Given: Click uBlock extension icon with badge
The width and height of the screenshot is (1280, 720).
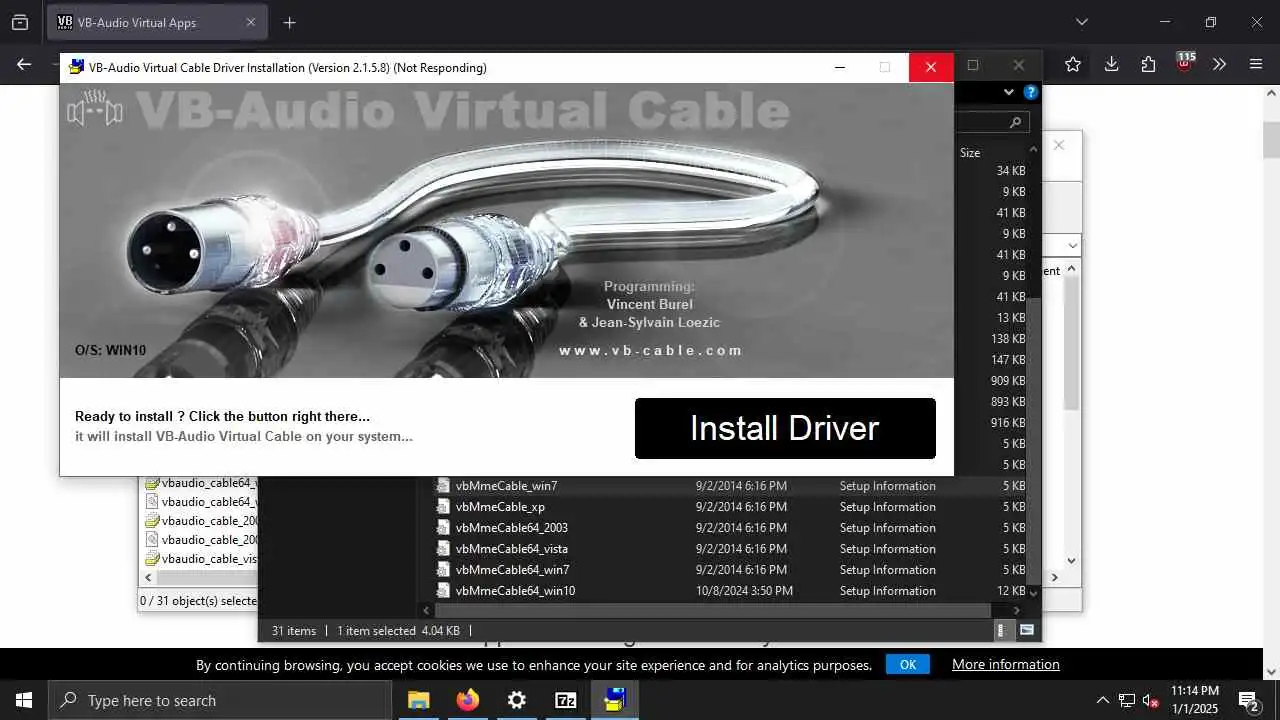Looking at the screenshot, I should click(1185, 62).
